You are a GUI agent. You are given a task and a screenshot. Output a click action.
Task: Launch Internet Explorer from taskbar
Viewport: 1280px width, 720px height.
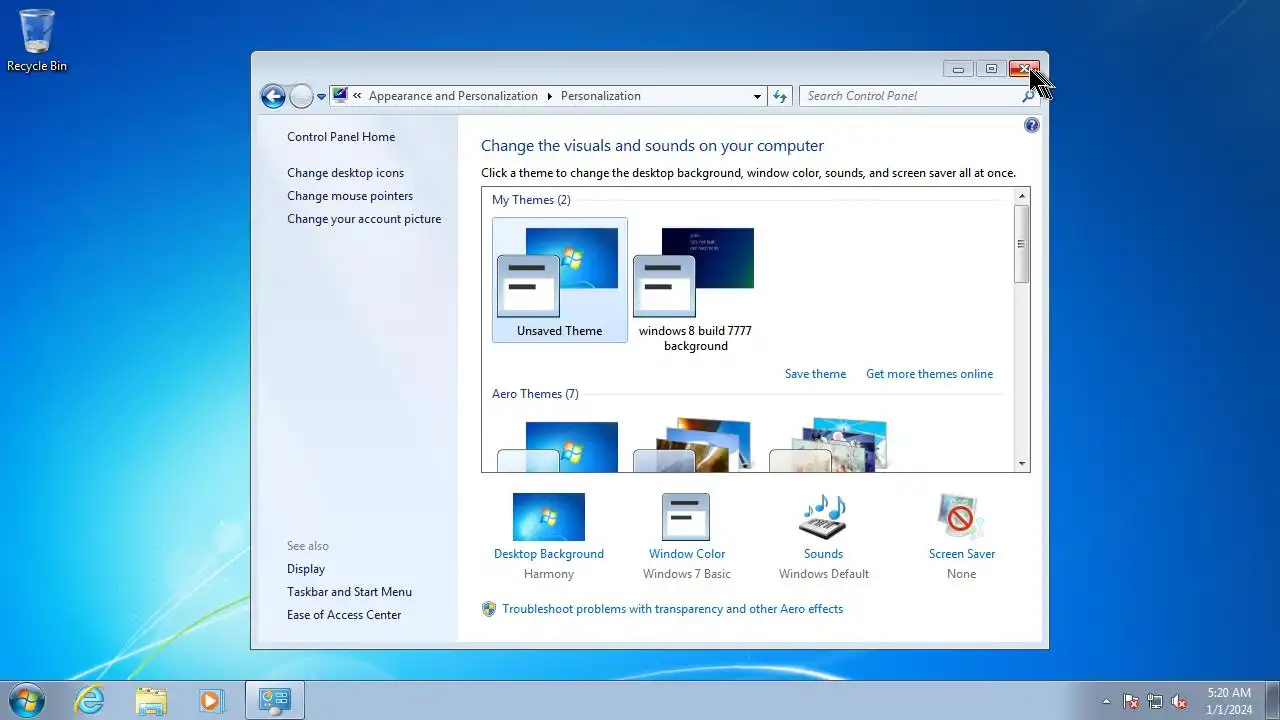point(90,700)
